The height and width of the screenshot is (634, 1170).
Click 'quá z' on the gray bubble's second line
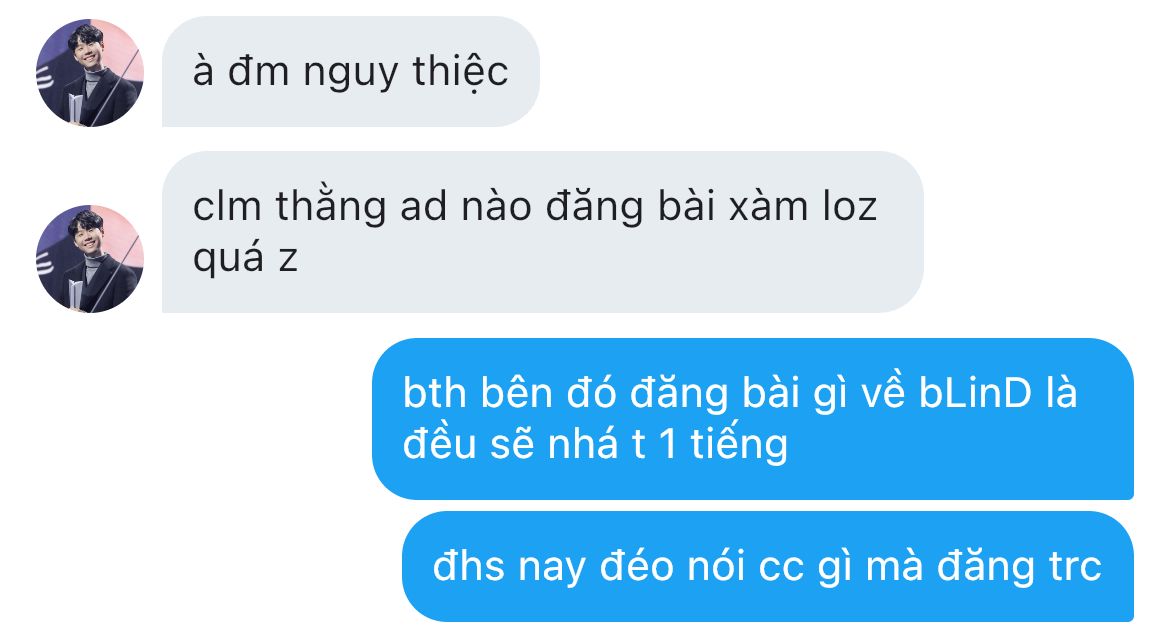(245, 260)
